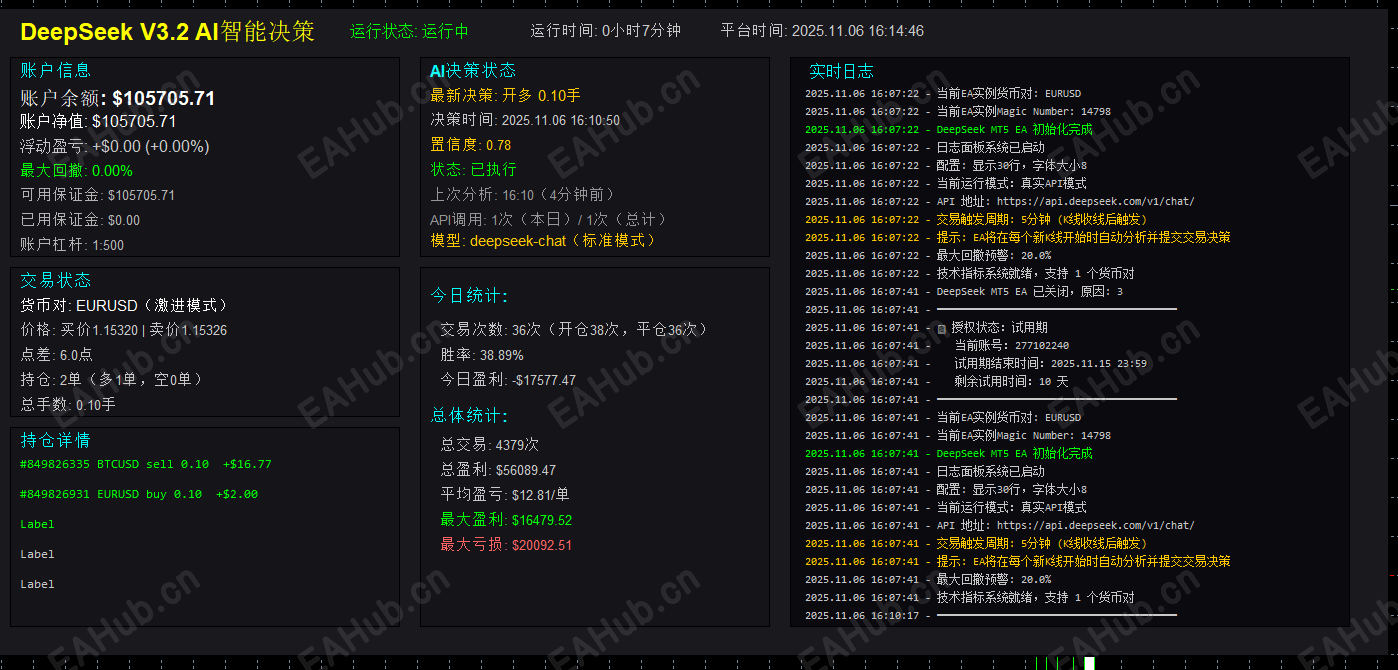Click the 账户净值 $105705.71 line
Image resolution: width=1398 pixels, height=670 pixels.
click(98, 122)
